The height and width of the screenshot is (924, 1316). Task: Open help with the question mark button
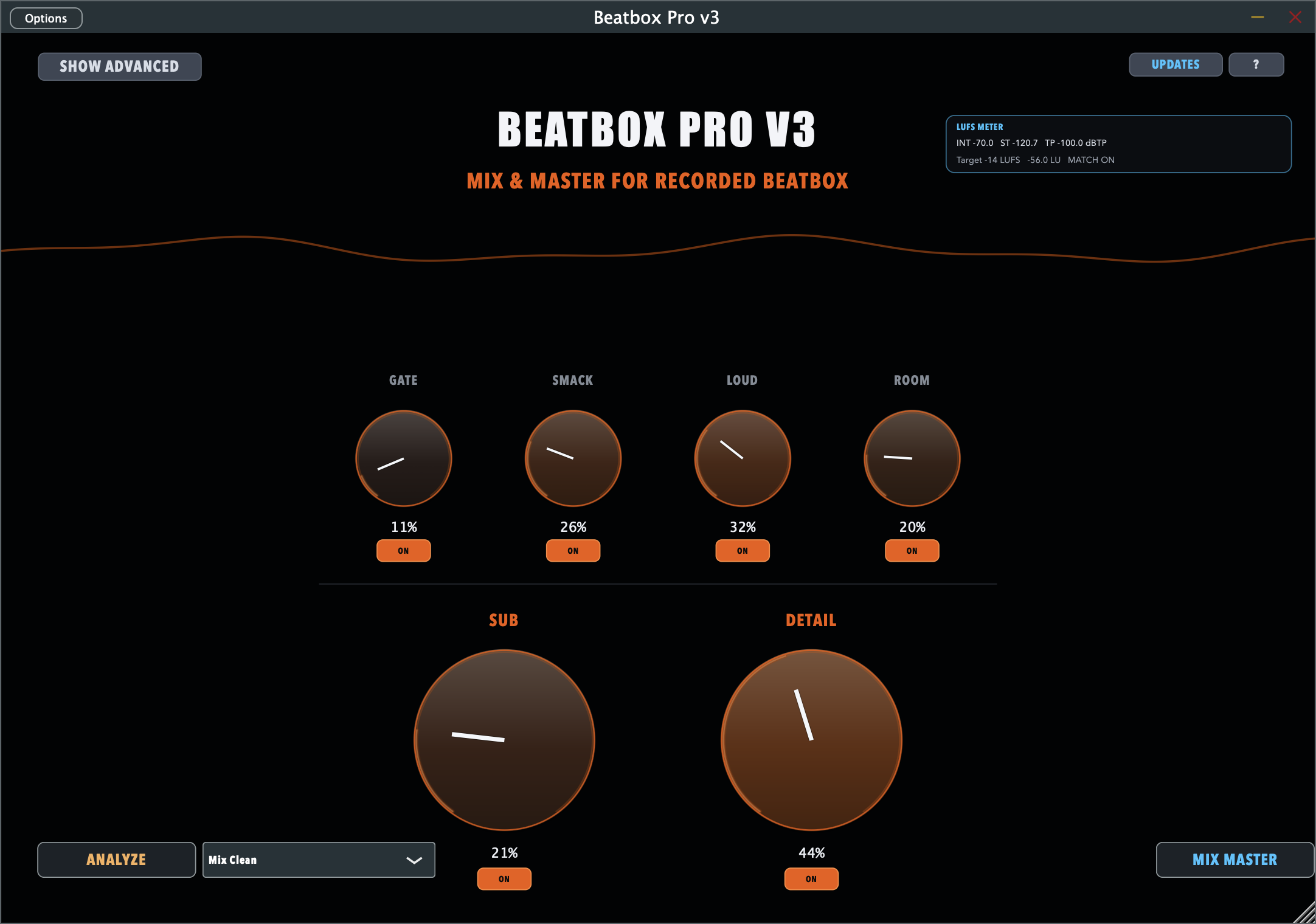pos(1256,64)
